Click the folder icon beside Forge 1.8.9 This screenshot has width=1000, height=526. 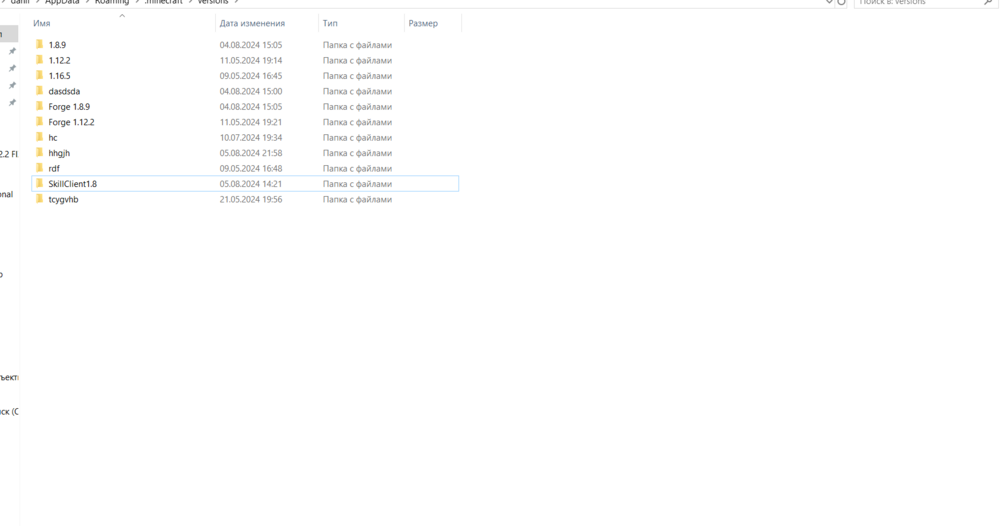tap(40, 106)
